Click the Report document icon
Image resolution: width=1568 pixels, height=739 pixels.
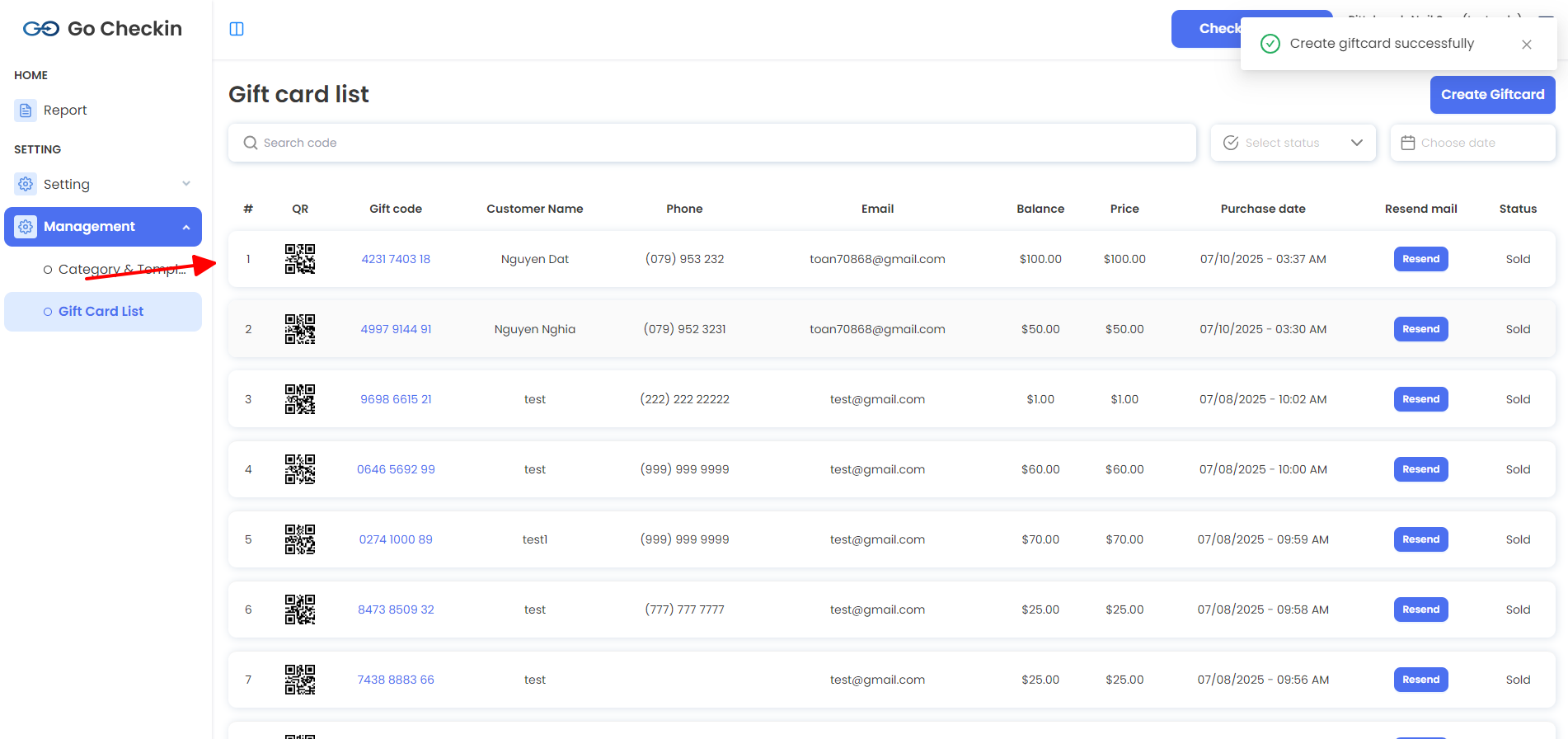[x=26, y=111]
